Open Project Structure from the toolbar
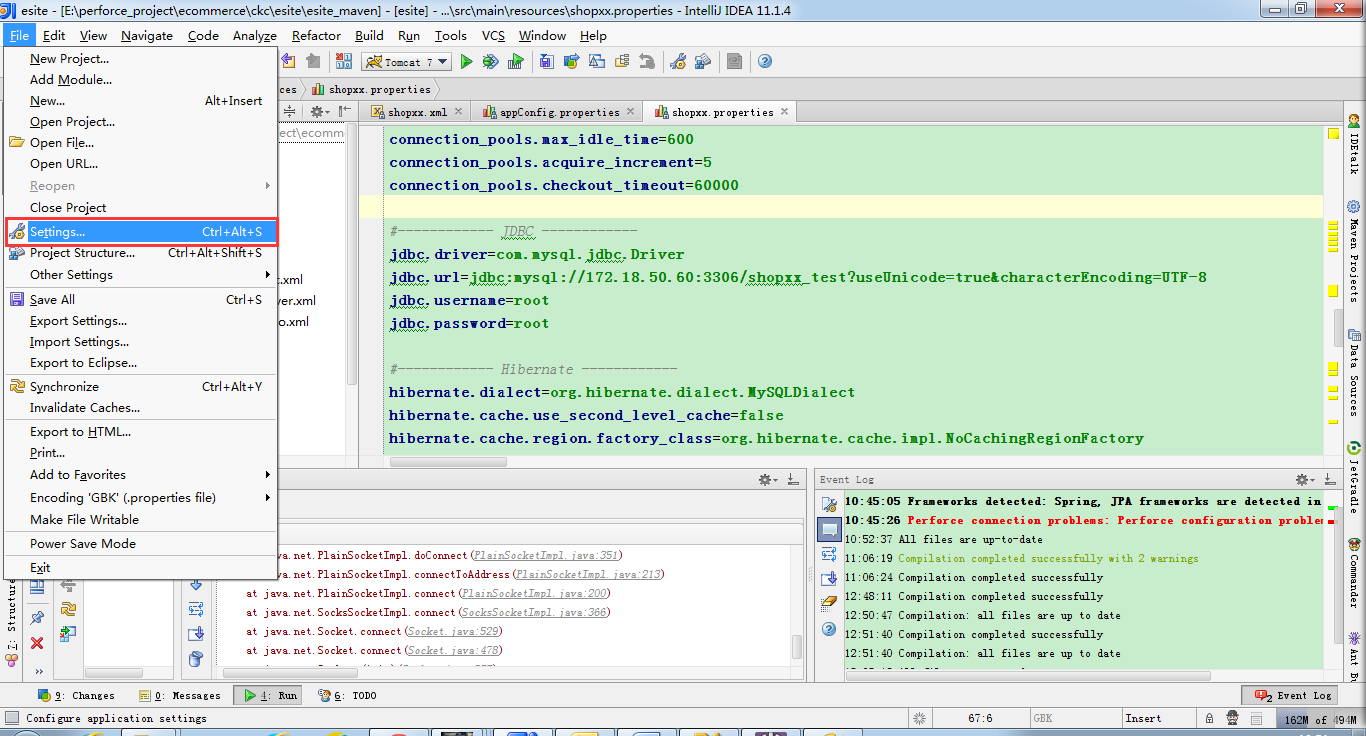 (x=703, y=62)
